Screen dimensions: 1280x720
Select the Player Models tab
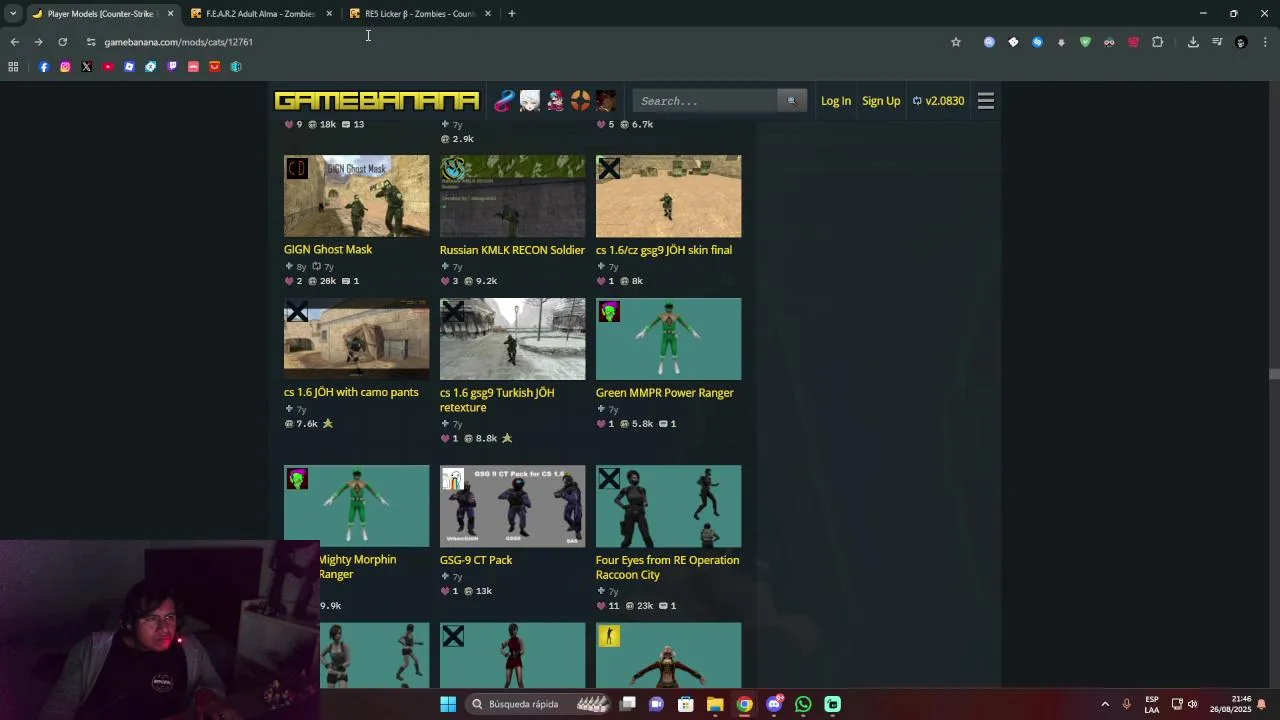click(x=100, y=14)
